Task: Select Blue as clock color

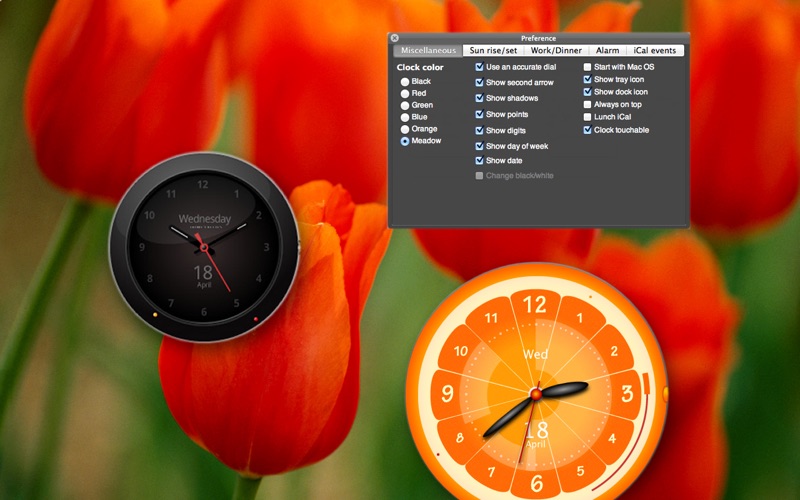Action: [x=405, y=117]
